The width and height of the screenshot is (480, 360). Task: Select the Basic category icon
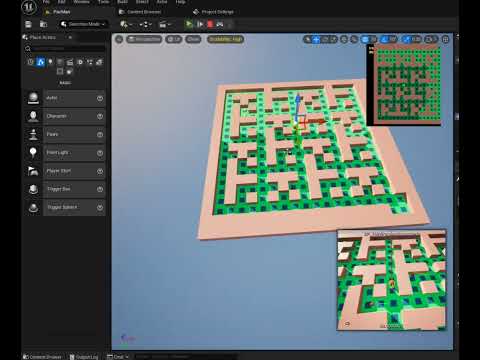40,62
